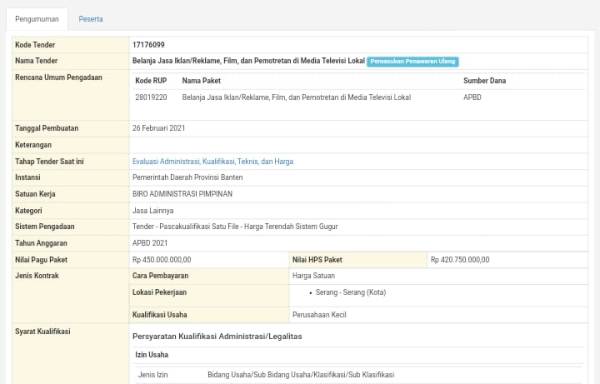This screenshot has height=384, width=600.
Task: Select the Tahap Tender Saat ini label
Action: tap(49, 161)
